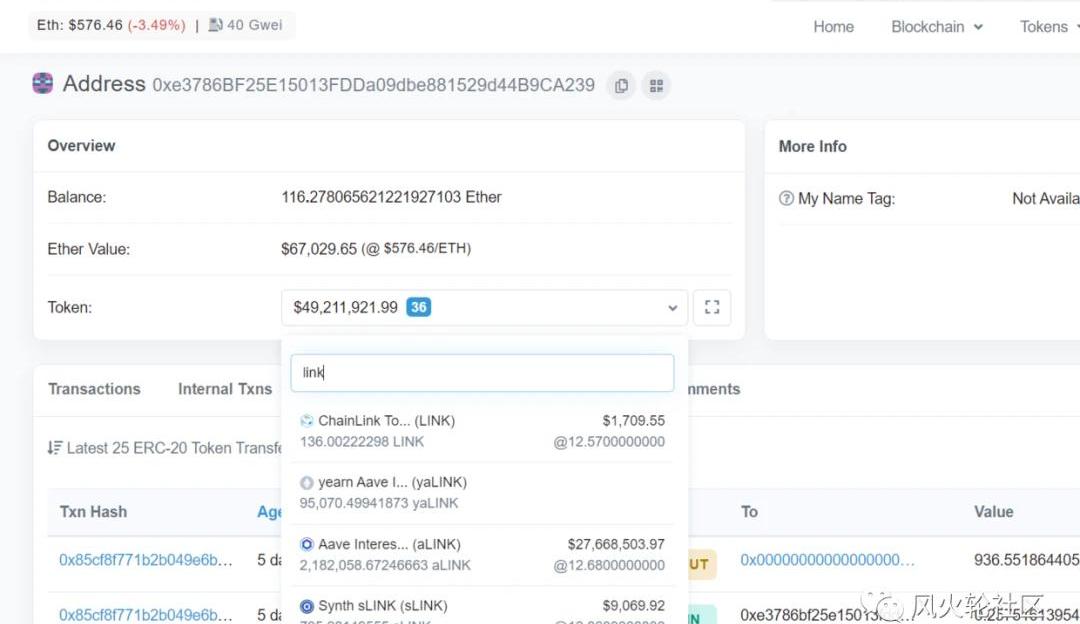Open the QR code icon beside address
The image size is (1080, 624).
pos(656,86)
